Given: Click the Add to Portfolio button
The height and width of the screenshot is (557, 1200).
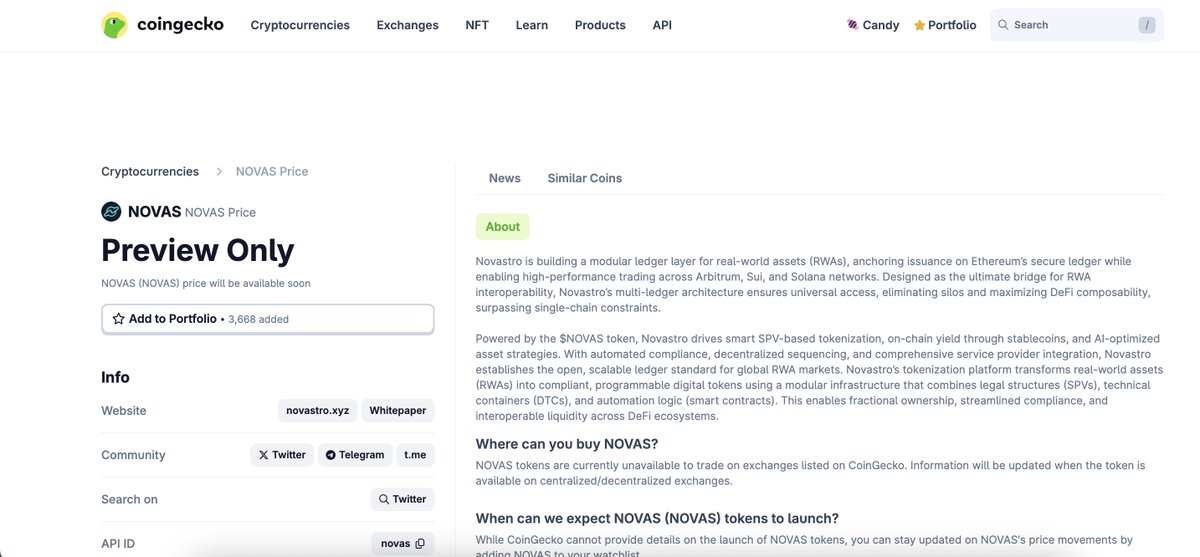Looking at the screenshot, I should point(268,319).
